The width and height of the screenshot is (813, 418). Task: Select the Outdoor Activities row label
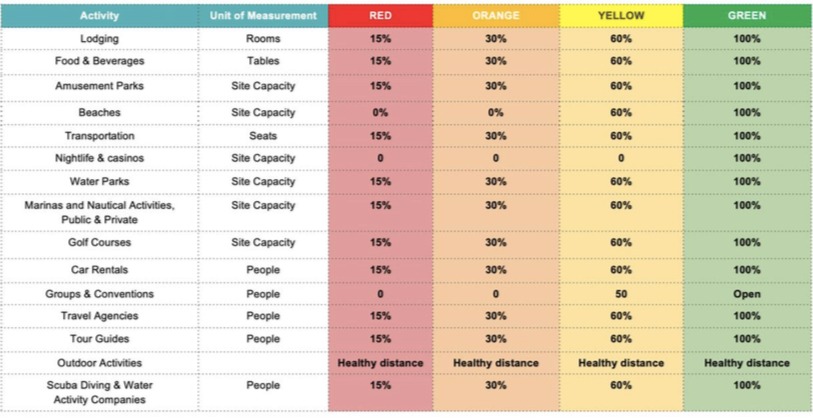click(x=100, y=363)
